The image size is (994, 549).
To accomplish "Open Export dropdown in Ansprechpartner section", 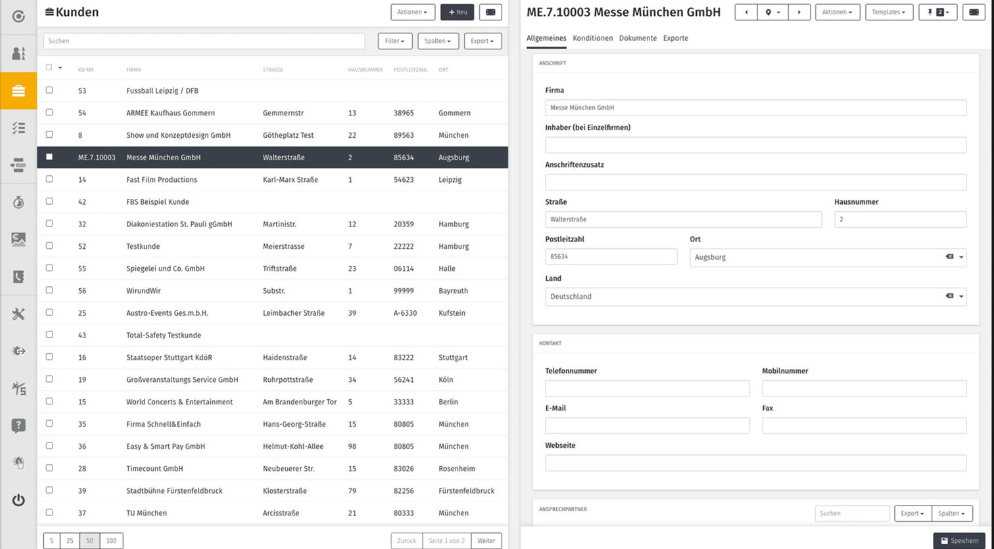I will coord(913,513).
